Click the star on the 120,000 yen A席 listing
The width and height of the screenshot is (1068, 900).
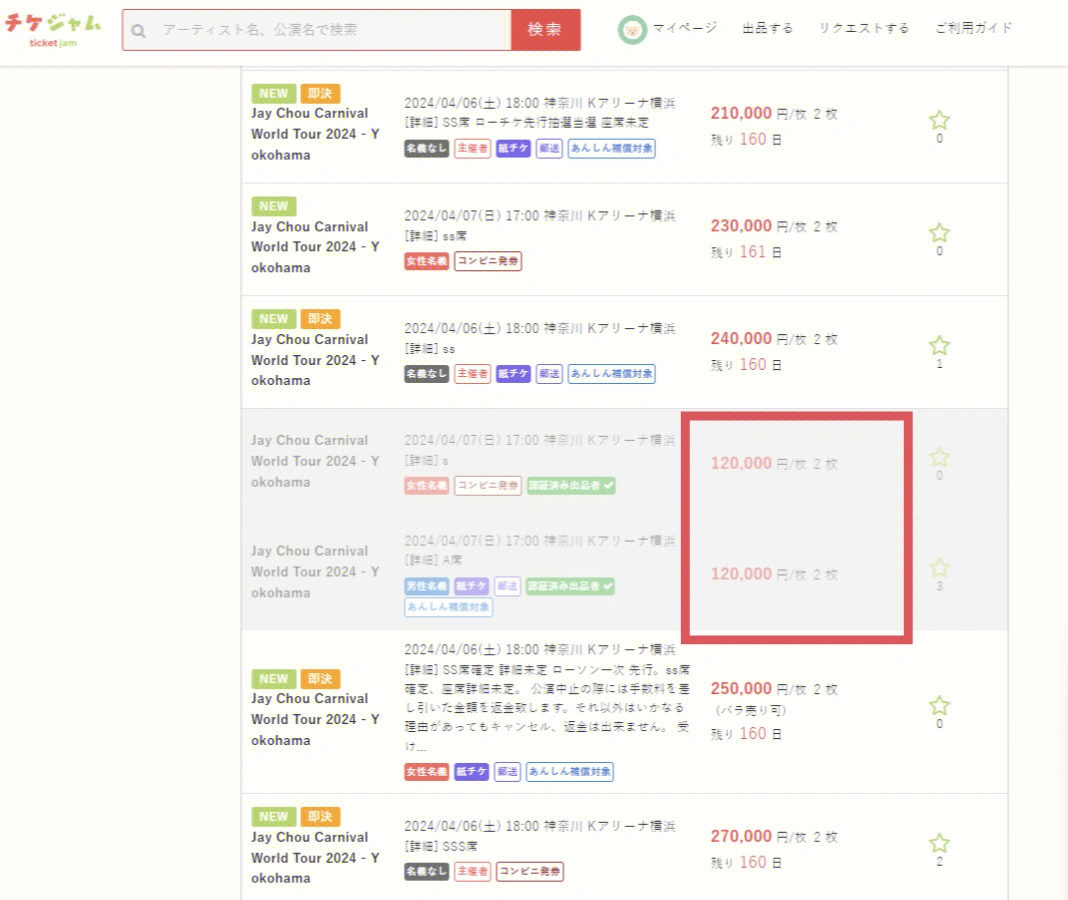[x=939, y=568]
